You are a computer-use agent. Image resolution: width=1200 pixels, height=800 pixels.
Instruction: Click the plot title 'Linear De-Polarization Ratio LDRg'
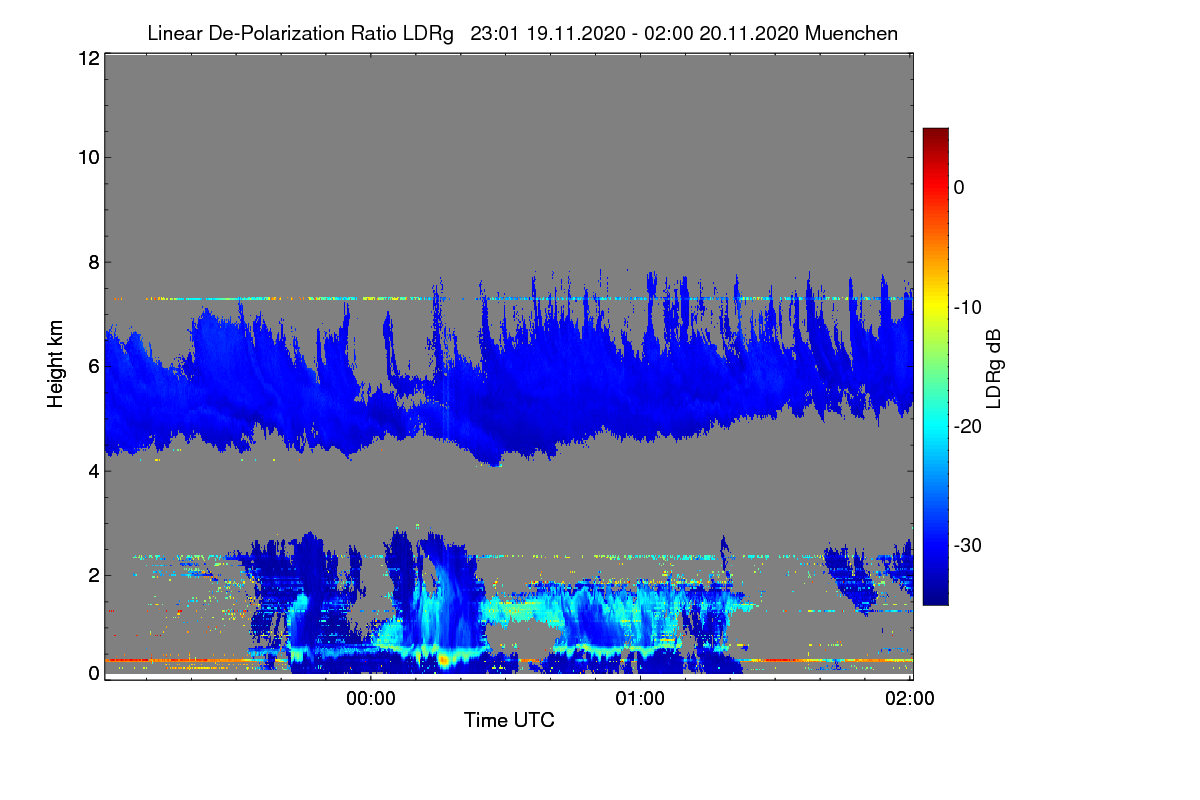pos(301,33)
